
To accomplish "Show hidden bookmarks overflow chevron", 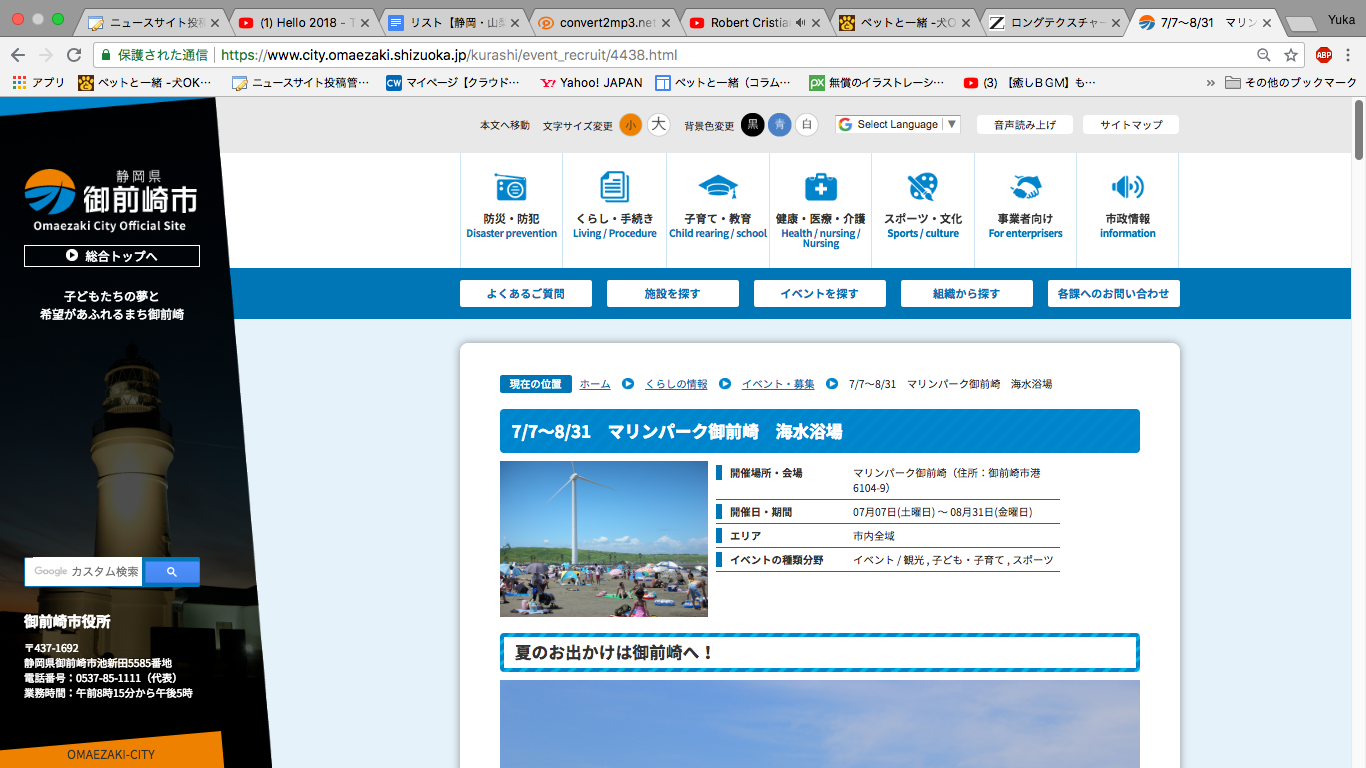I will (1211, 83).
